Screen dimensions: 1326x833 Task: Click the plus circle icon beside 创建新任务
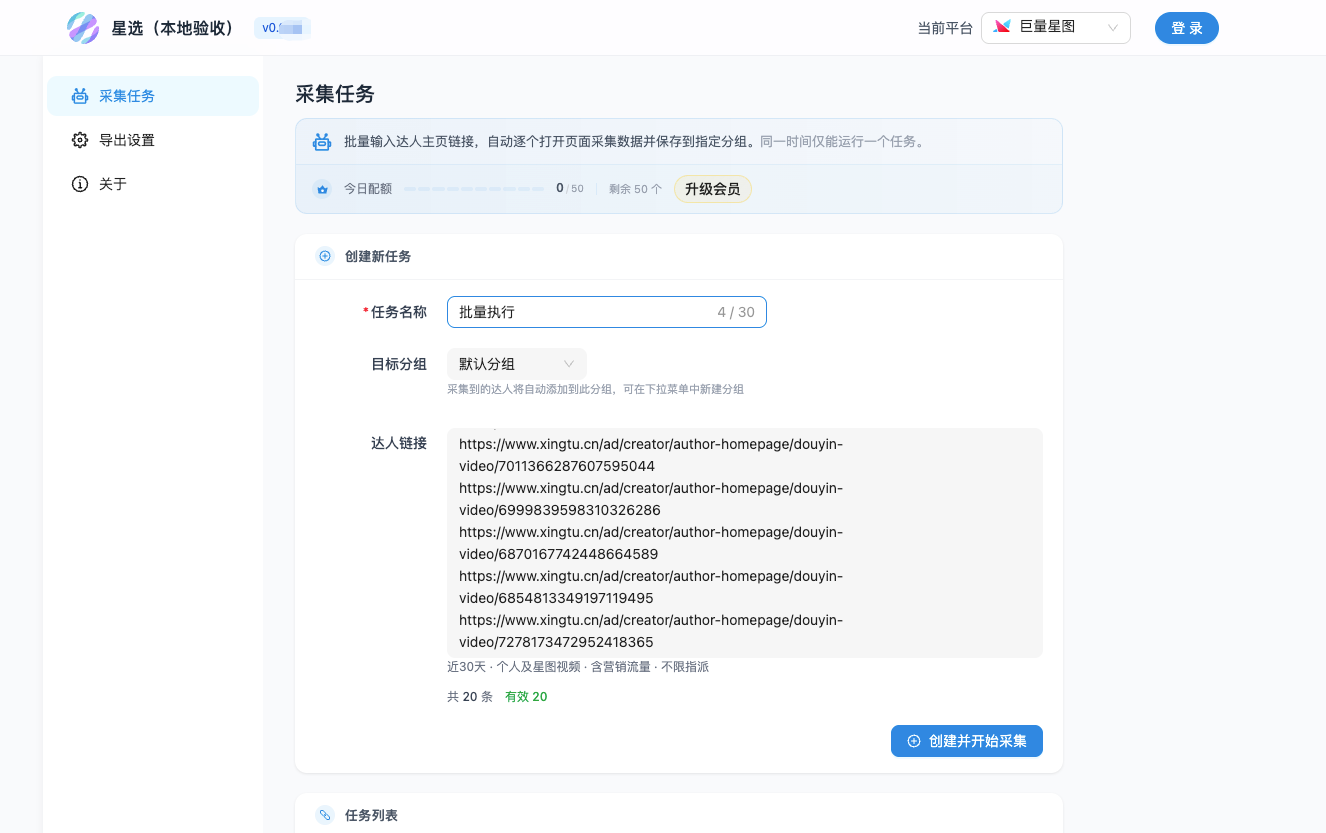click(325, 256)
